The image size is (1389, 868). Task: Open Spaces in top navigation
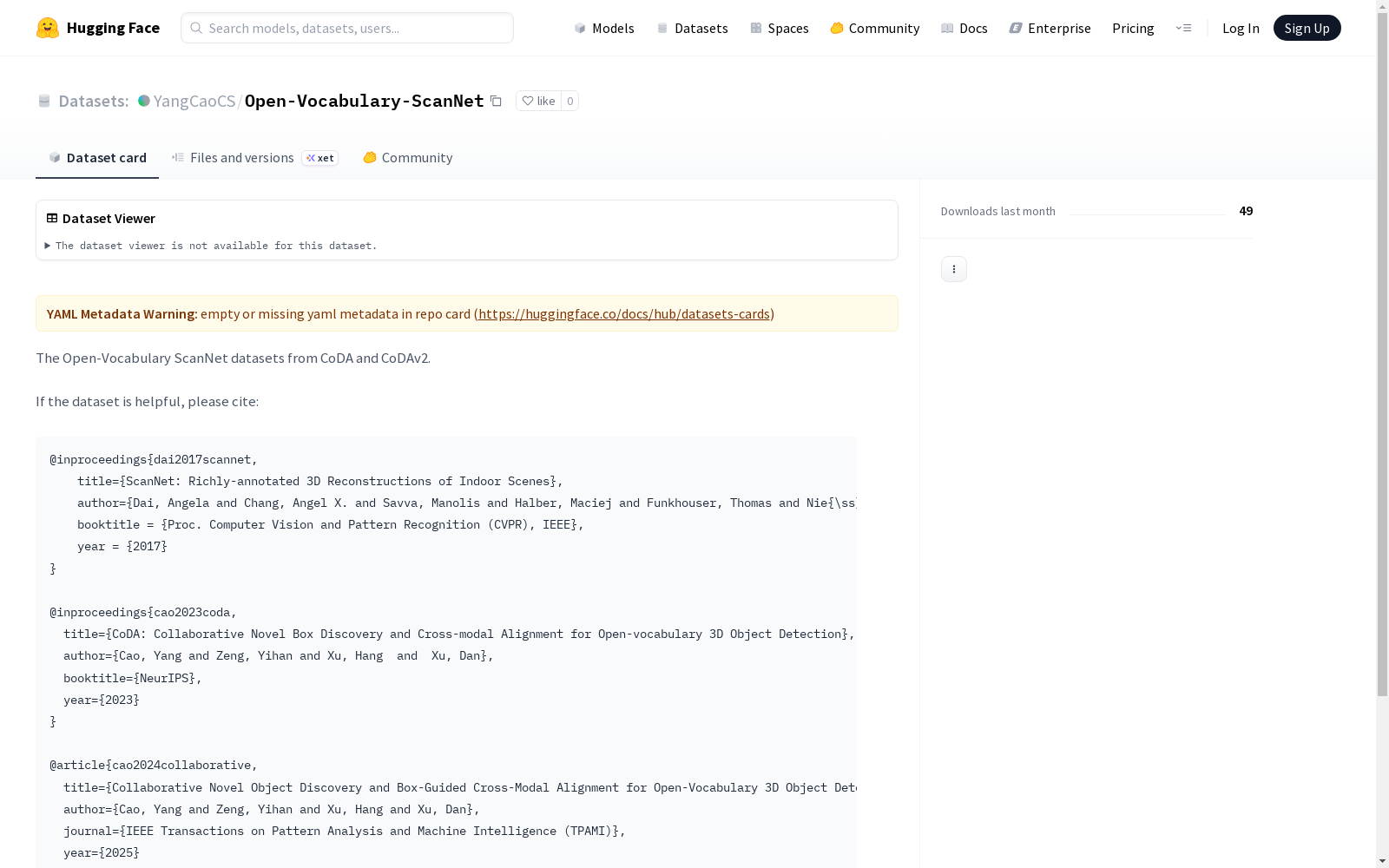779,28
